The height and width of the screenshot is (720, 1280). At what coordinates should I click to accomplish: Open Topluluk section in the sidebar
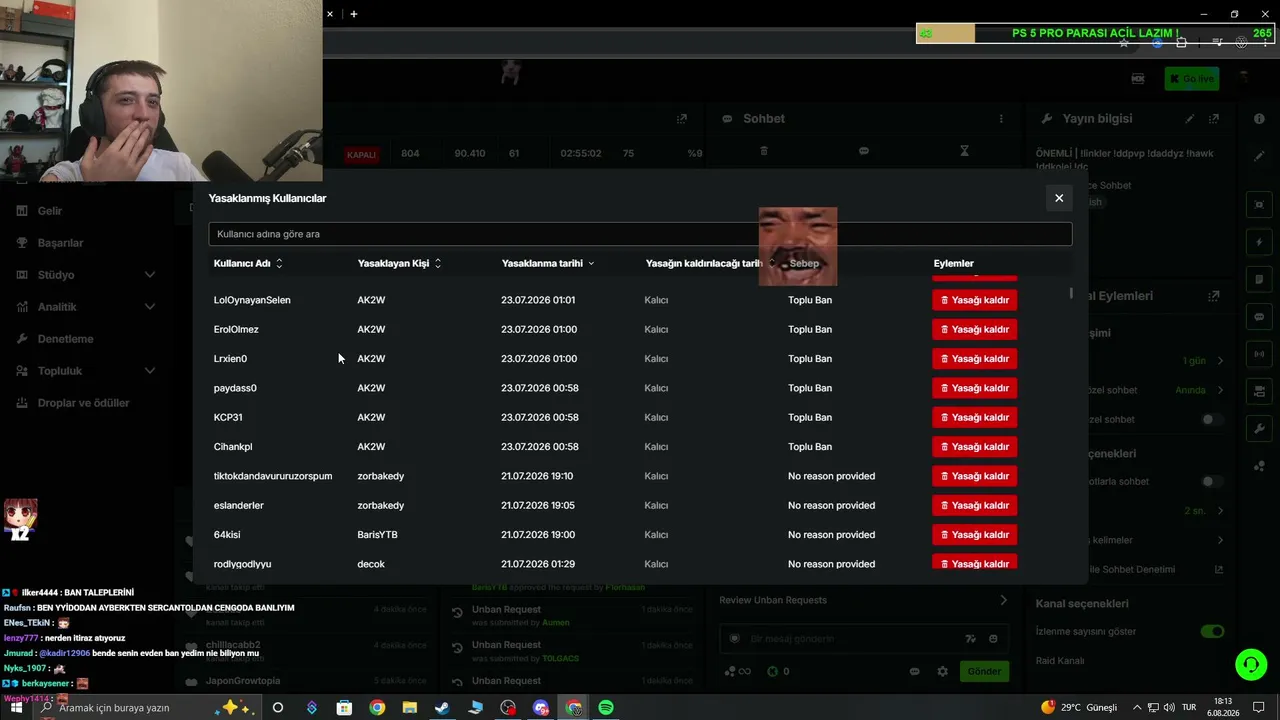[x=60, y=371]
